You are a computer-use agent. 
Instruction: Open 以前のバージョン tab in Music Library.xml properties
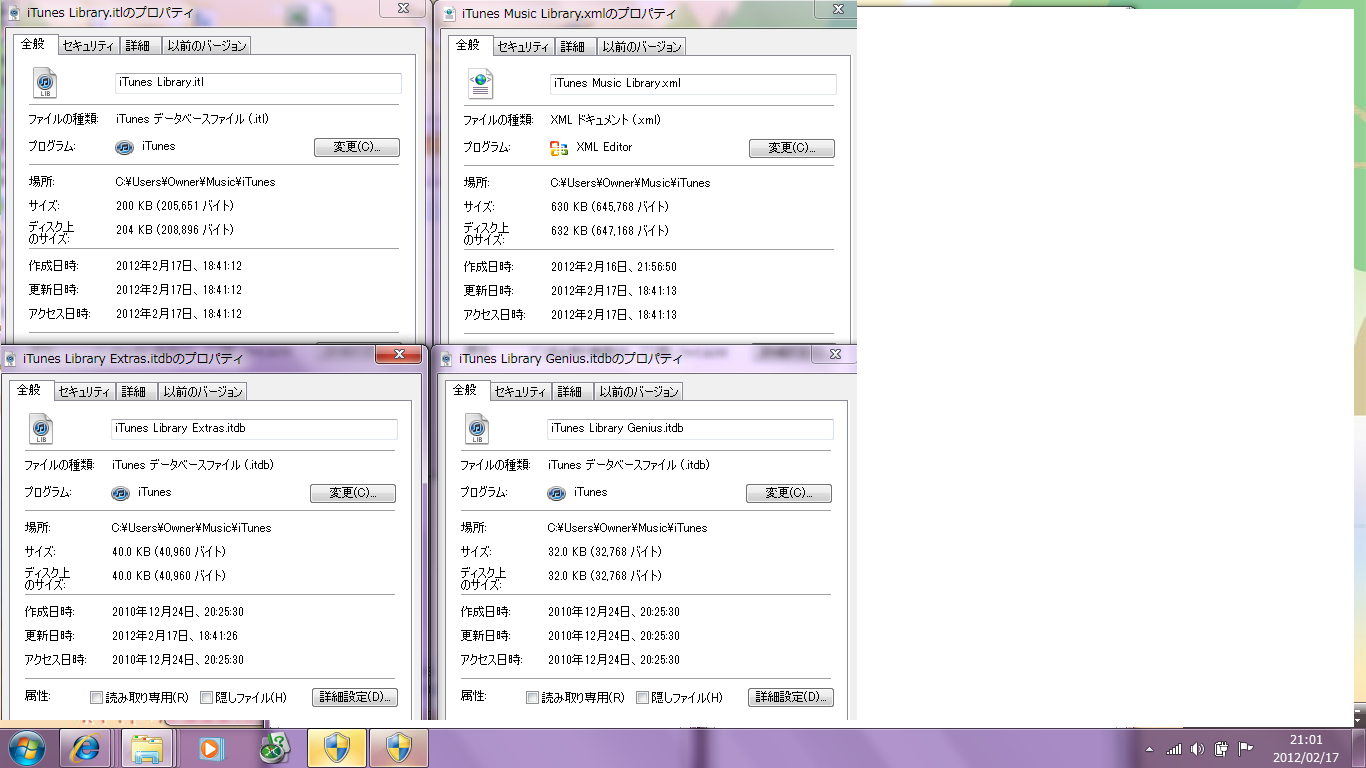(x=641, y=47)
